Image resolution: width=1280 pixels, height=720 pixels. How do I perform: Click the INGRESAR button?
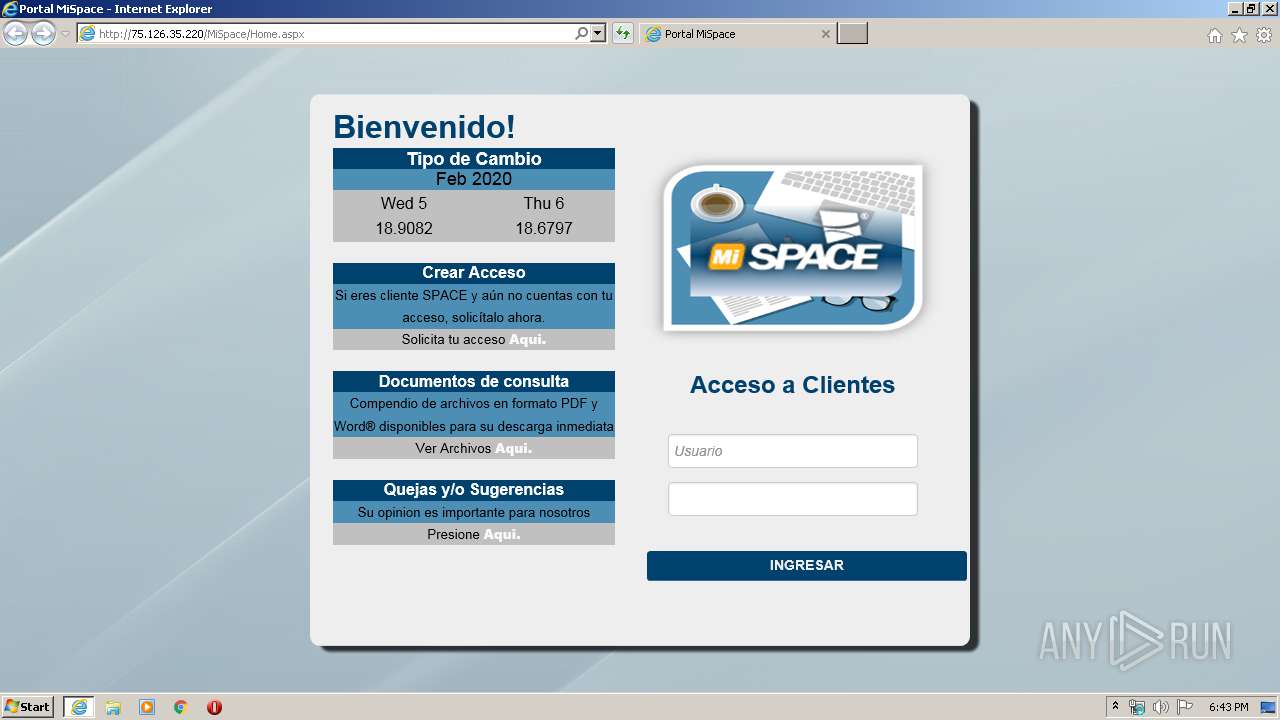tap(807, 566)
